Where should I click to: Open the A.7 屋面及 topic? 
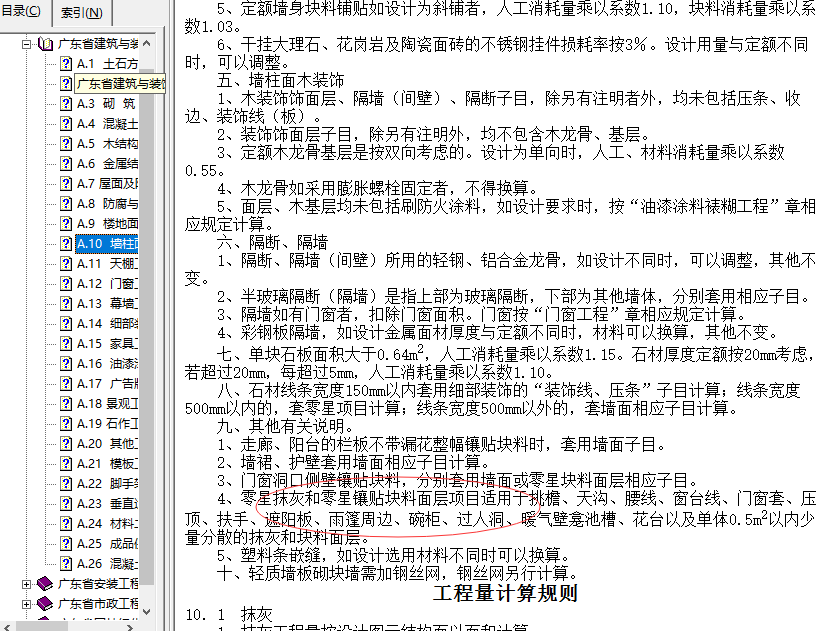click(x=107, y=184)
